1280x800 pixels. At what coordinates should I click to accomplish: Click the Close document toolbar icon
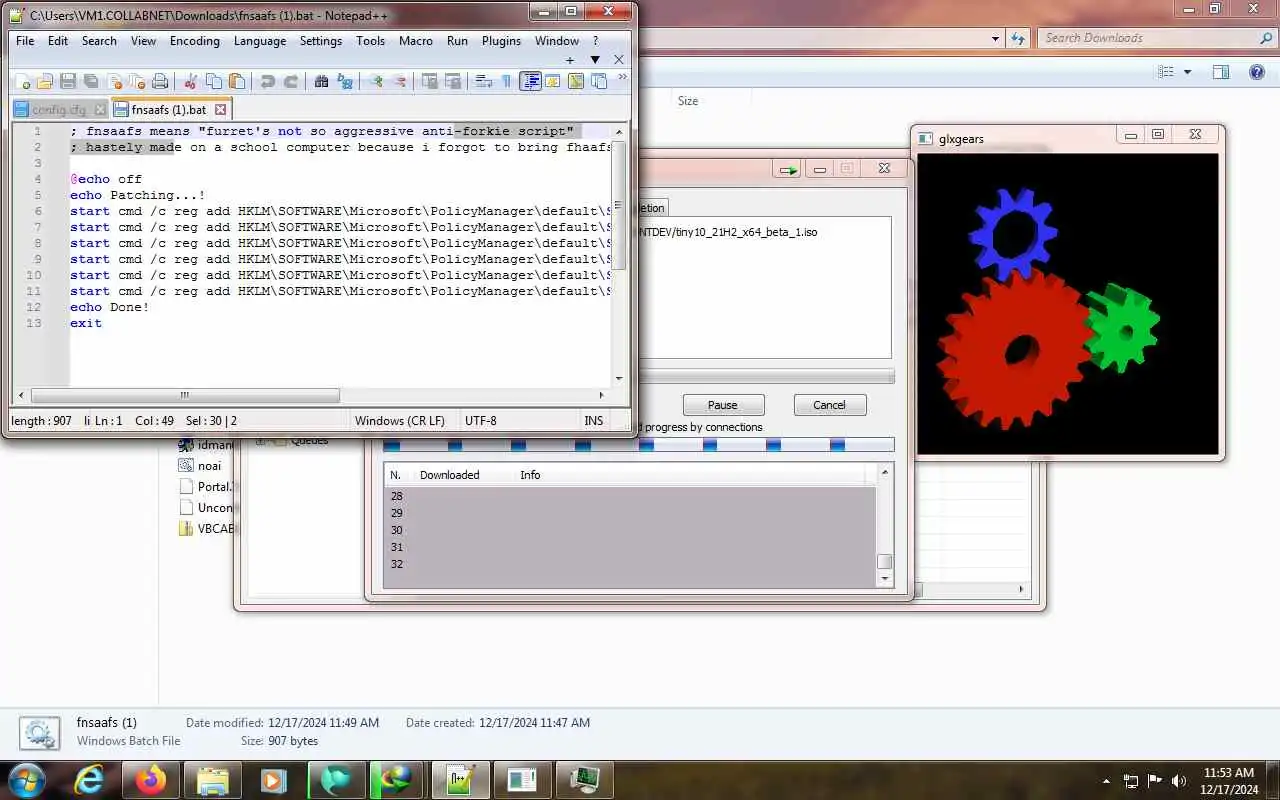[114, 82]
